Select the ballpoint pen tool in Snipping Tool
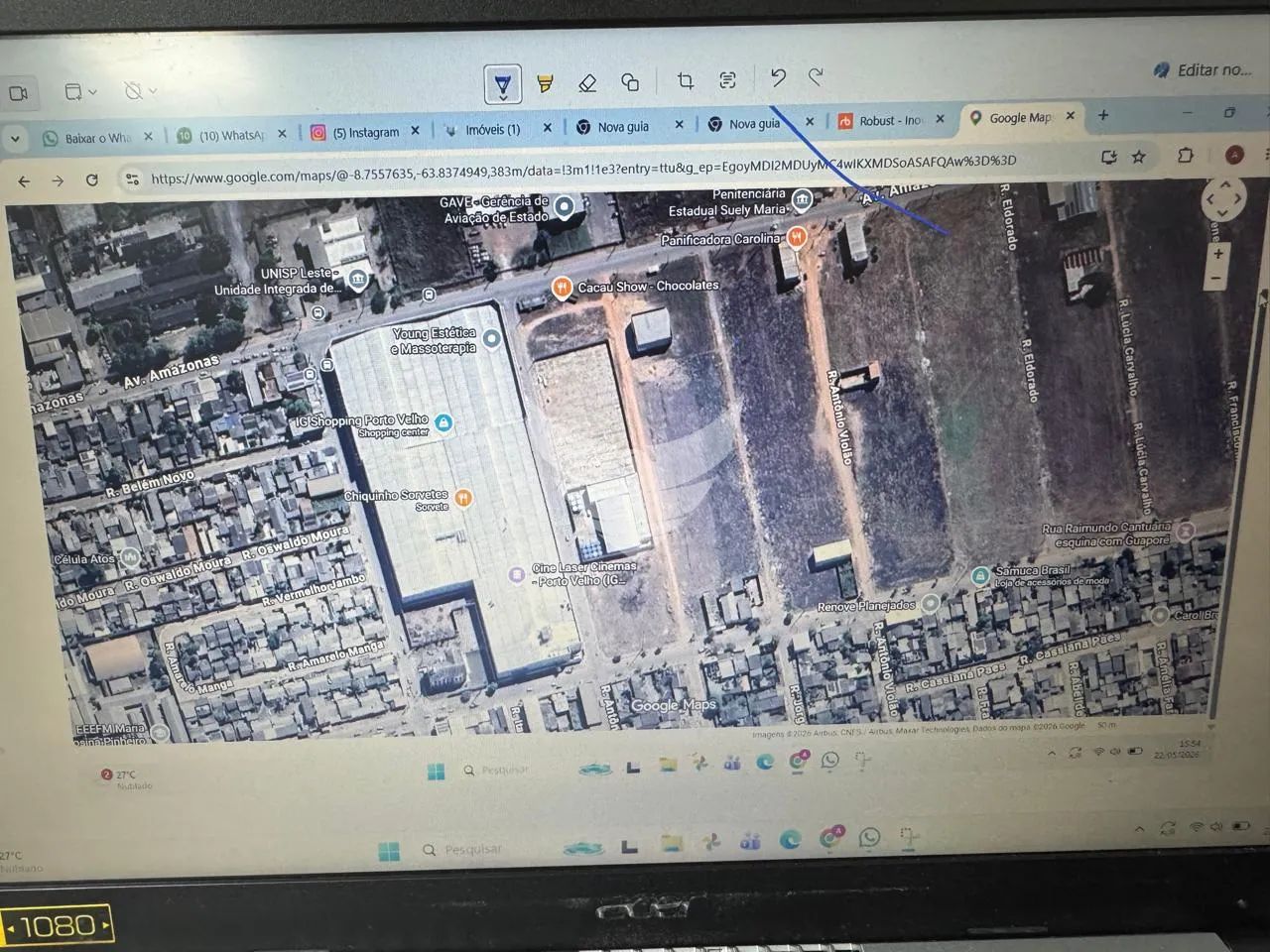Viewport: 1270px width, 952px height. pyautogui.click(x=503, y=84)
